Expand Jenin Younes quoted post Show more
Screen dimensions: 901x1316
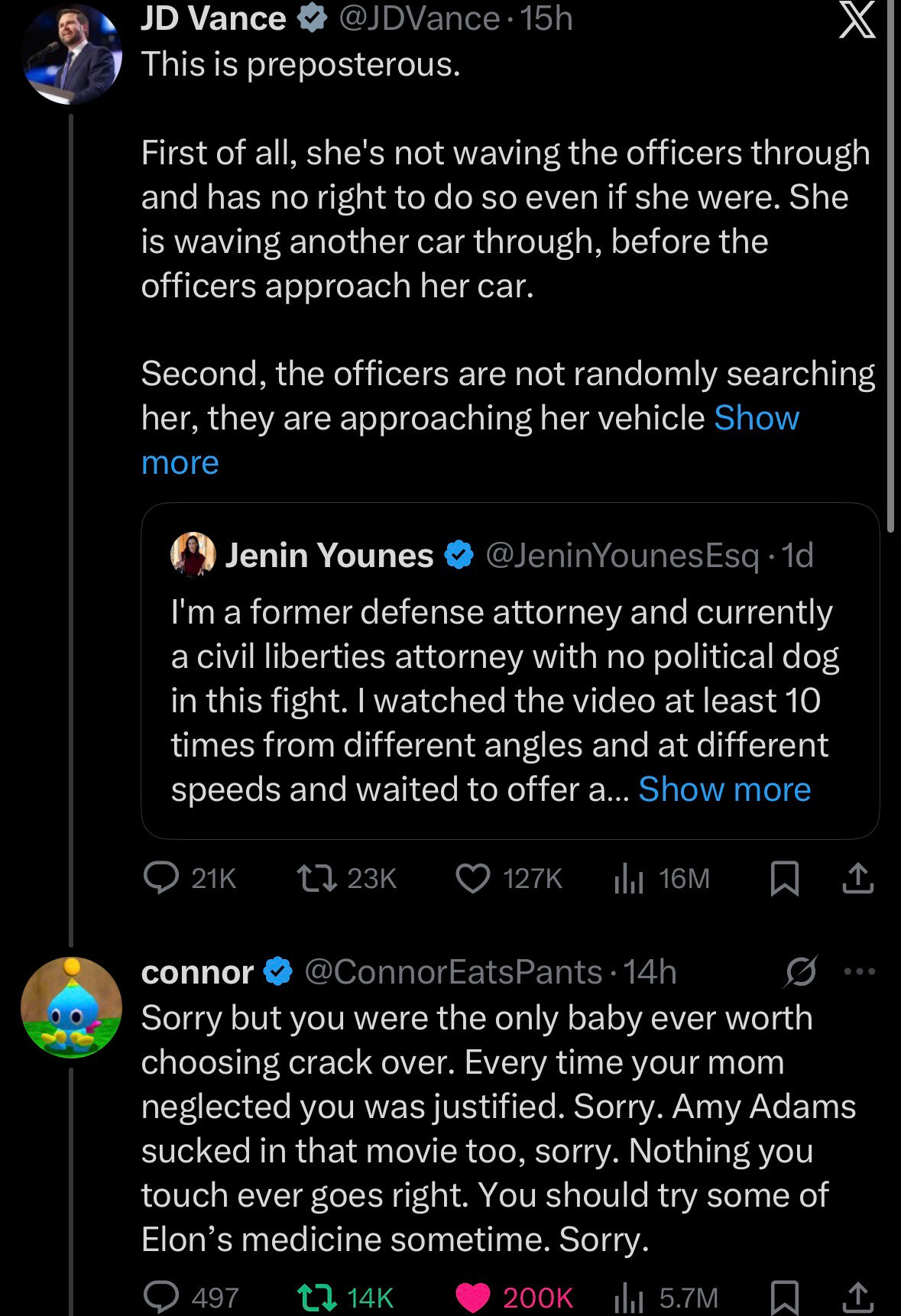click(x=724, y=789)
